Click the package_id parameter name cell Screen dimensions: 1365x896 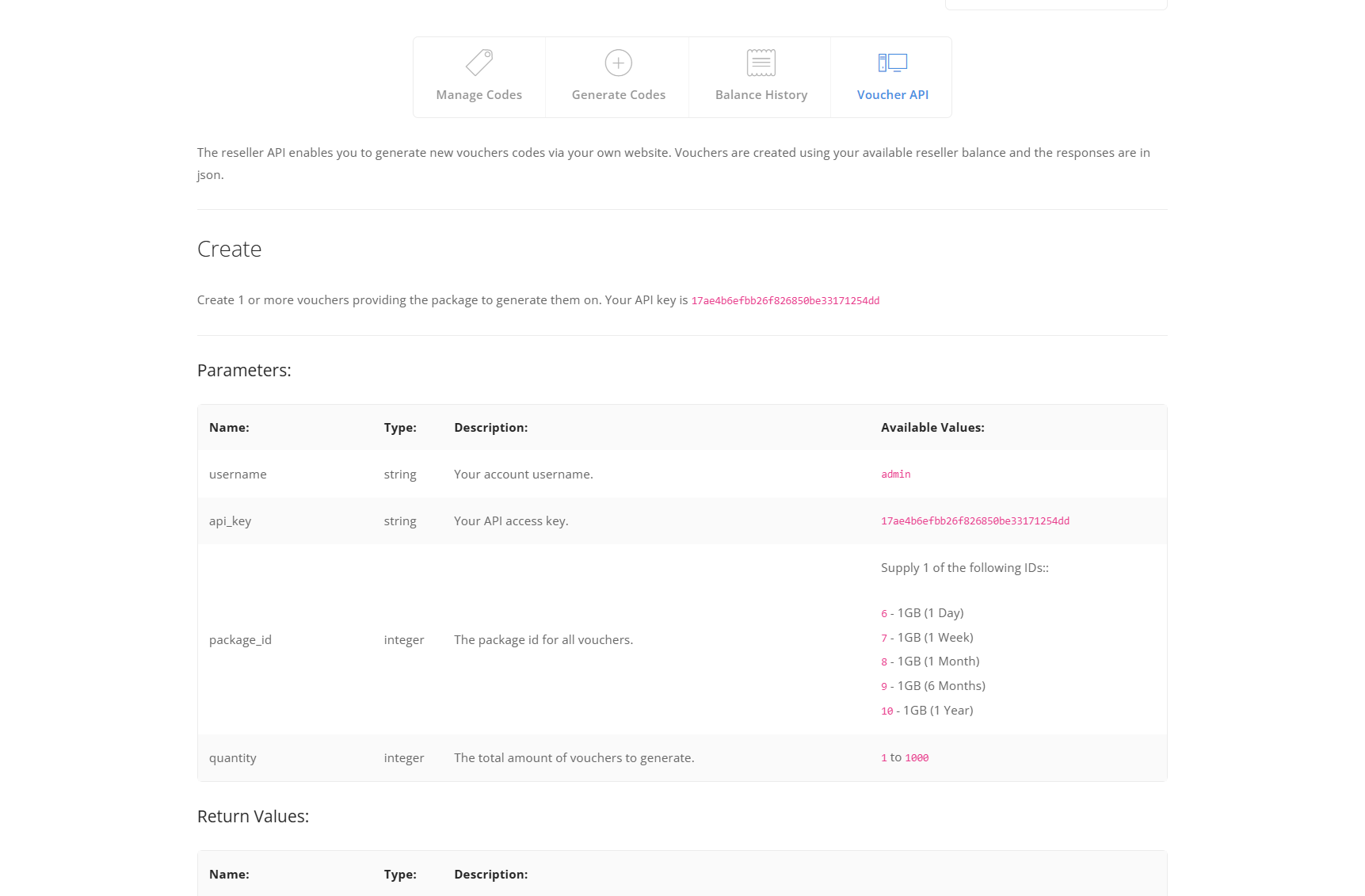(x=240, y=640)
